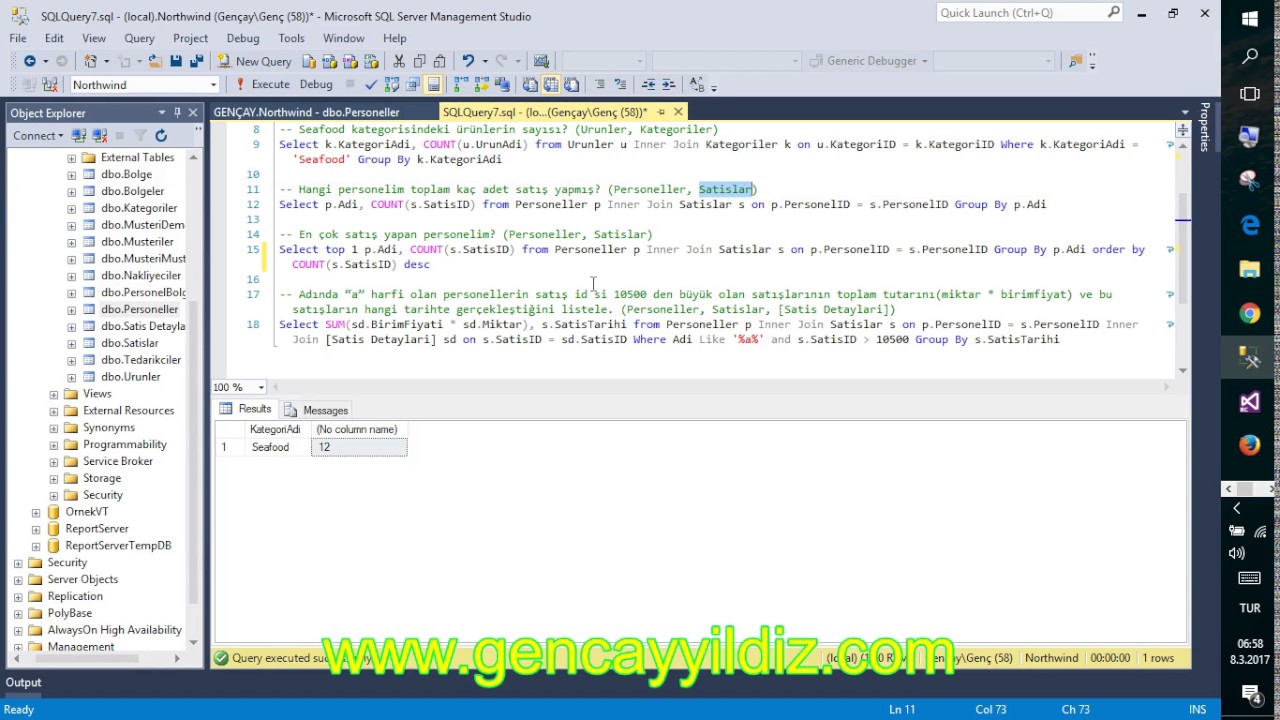Click the New Query button
The height and width of the screenshot is (720, 1280).
254,61
